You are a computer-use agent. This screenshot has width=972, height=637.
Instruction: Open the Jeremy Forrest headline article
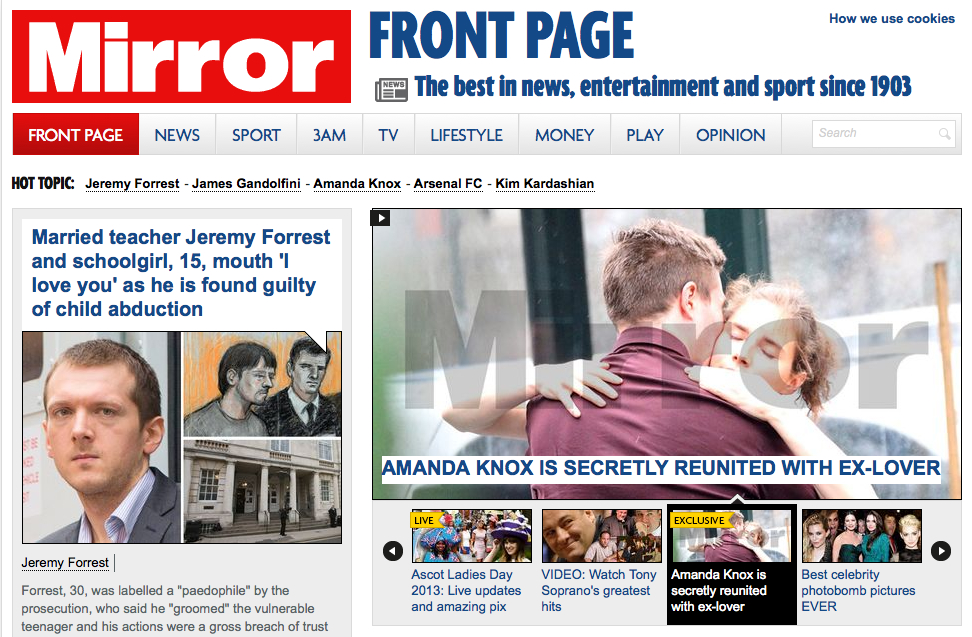pyautogui.click(x=181, y=273)
